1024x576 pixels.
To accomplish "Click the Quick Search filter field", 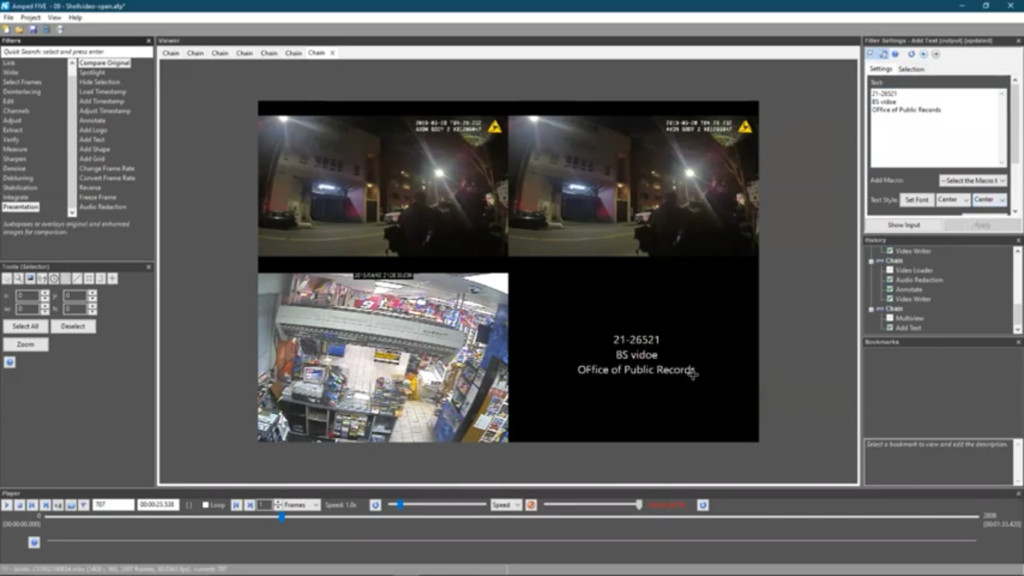I will (77, 52).
